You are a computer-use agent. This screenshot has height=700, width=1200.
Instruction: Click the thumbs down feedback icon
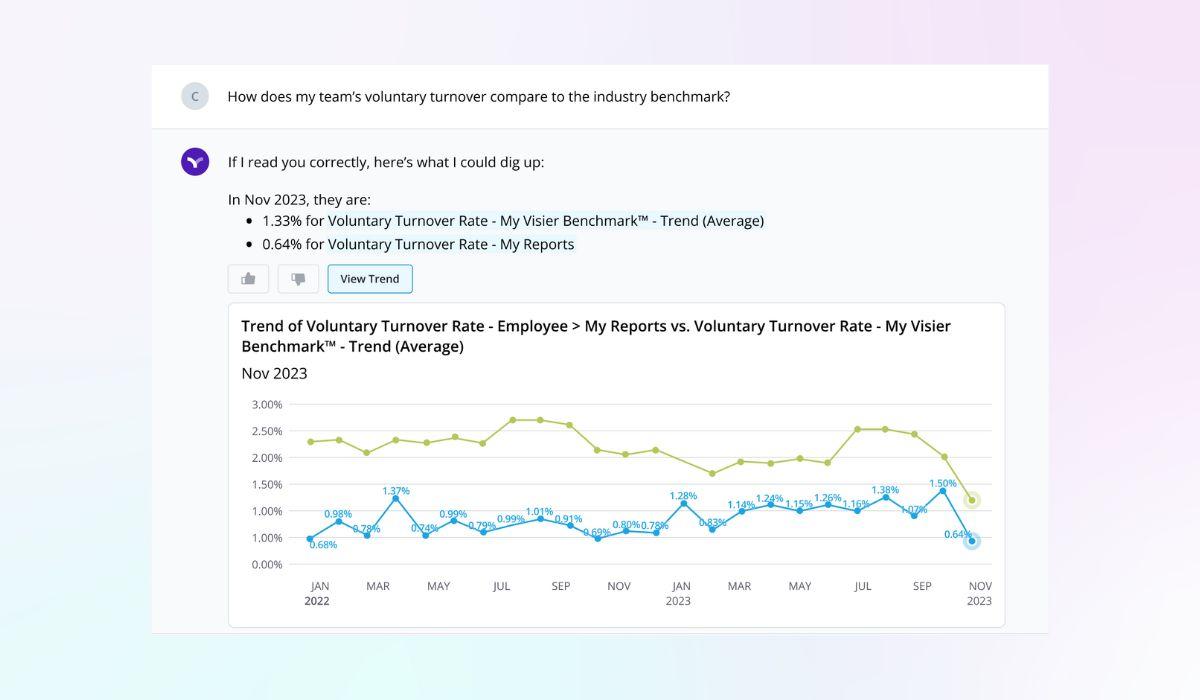pos(298,279)
